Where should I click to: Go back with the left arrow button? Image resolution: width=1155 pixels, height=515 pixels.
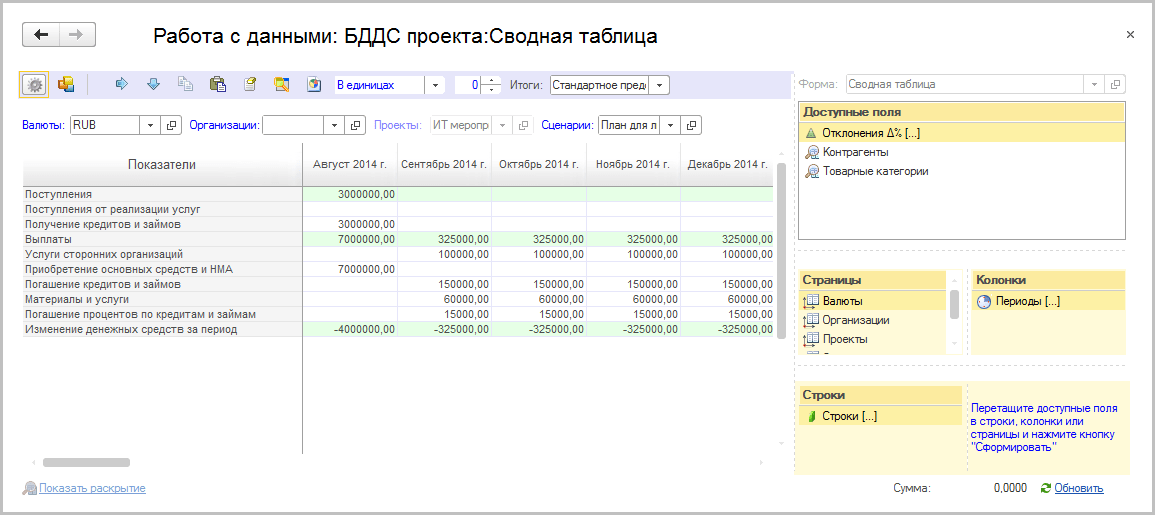[41, 35]
